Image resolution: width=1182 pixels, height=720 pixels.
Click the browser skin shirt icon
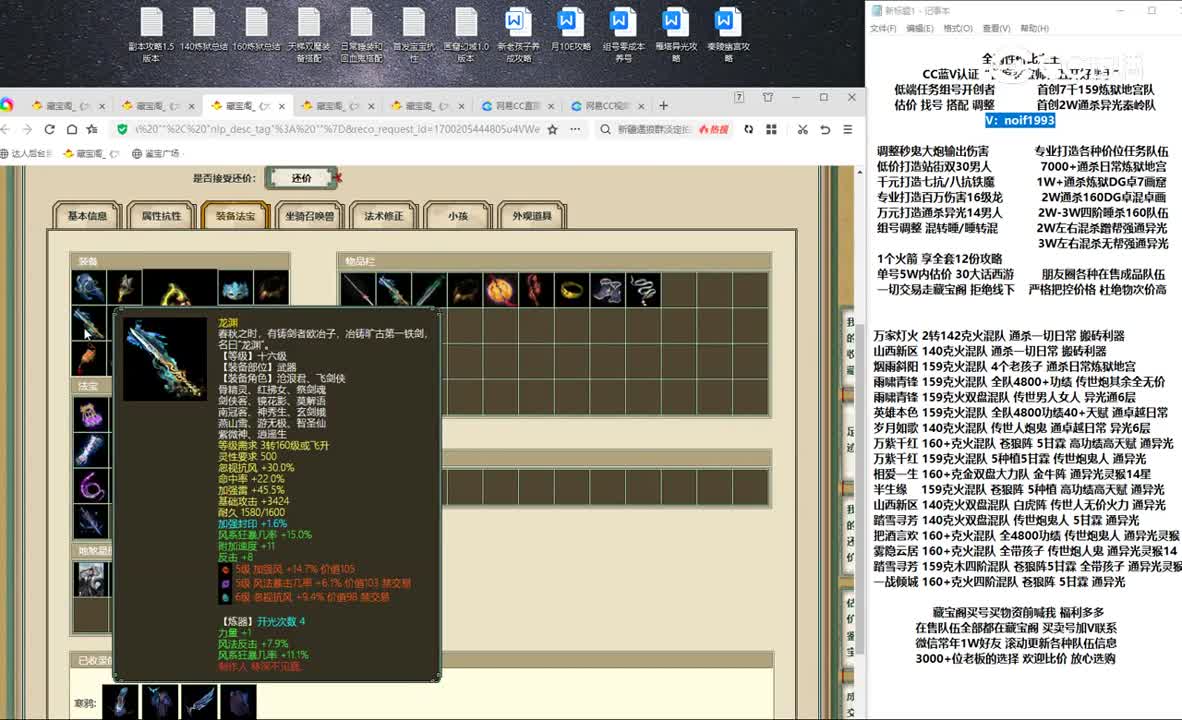coord(767,97)
